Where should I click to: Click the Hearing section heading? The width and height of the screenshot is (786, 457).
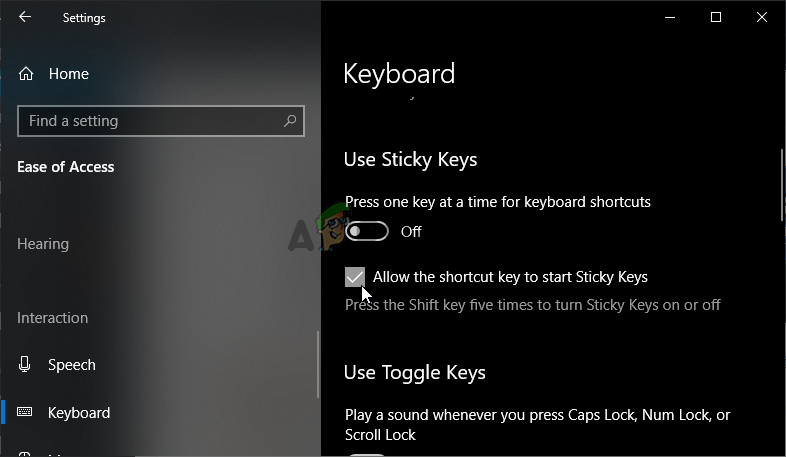coord(43,244)
